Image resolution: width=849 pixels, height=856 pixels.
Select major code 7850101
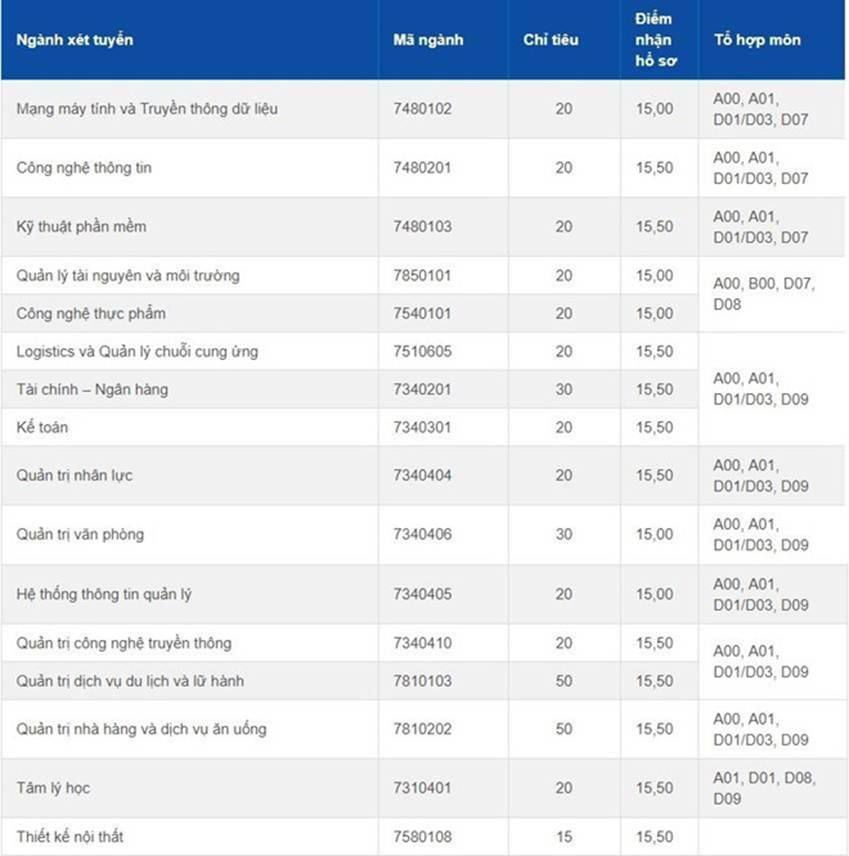pos(422,275)
